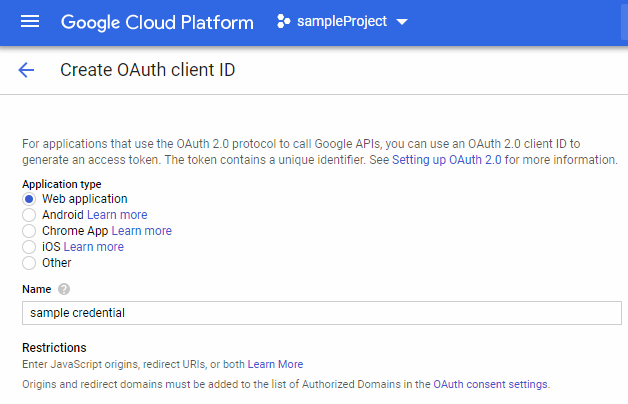
Task: Click the Application type label
Action: 62,184
